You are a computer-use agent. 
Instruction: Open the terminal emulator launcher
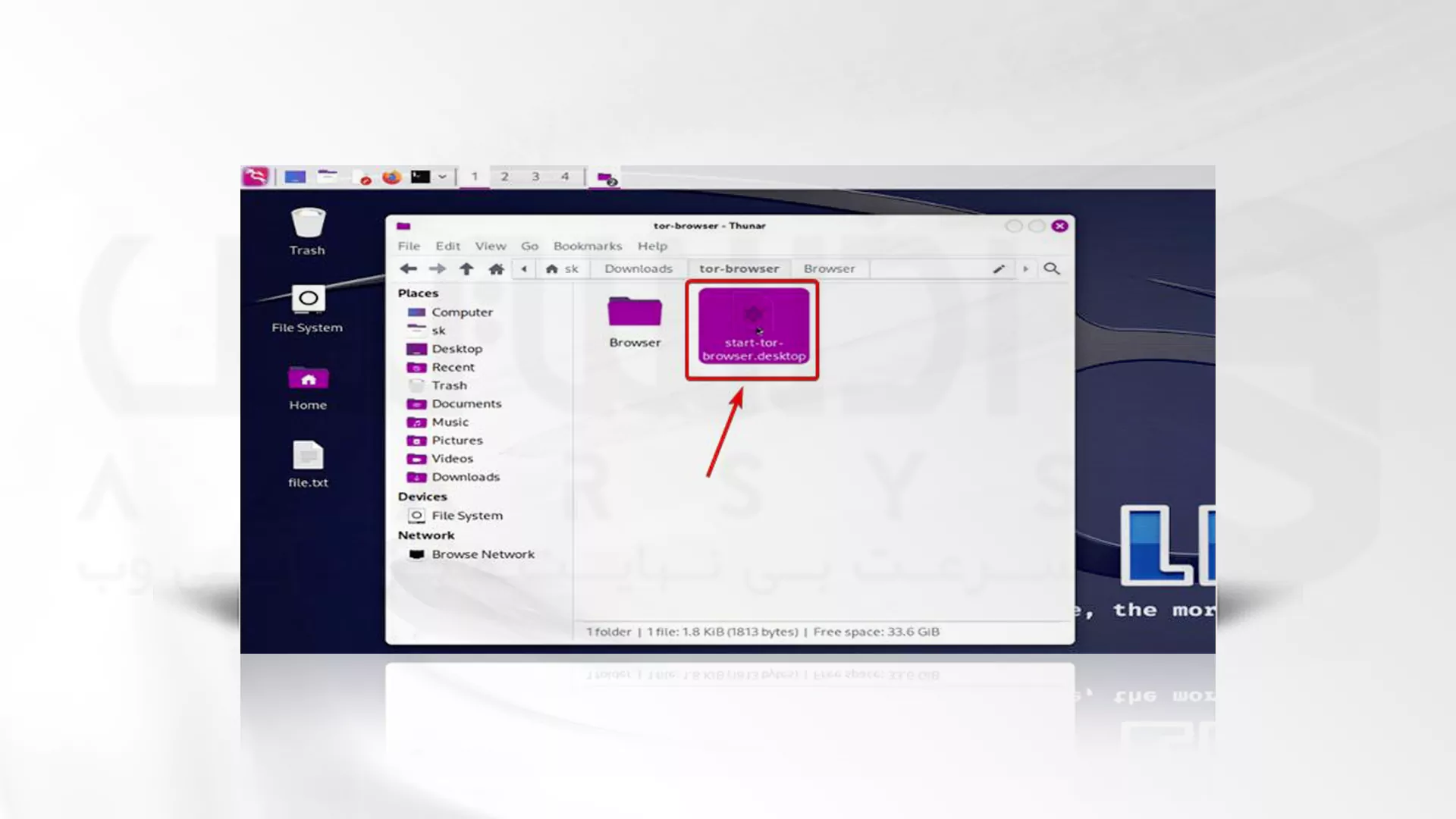point(421,177)
